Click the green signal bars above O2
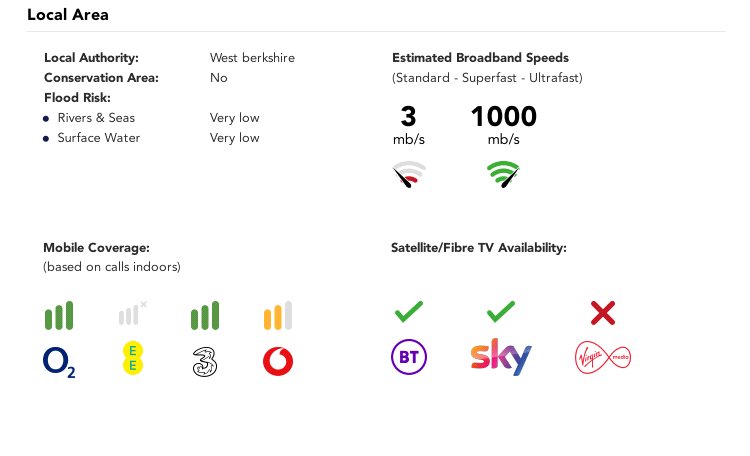The height and width of the screenshot is (456, 750). coord(59,315)
